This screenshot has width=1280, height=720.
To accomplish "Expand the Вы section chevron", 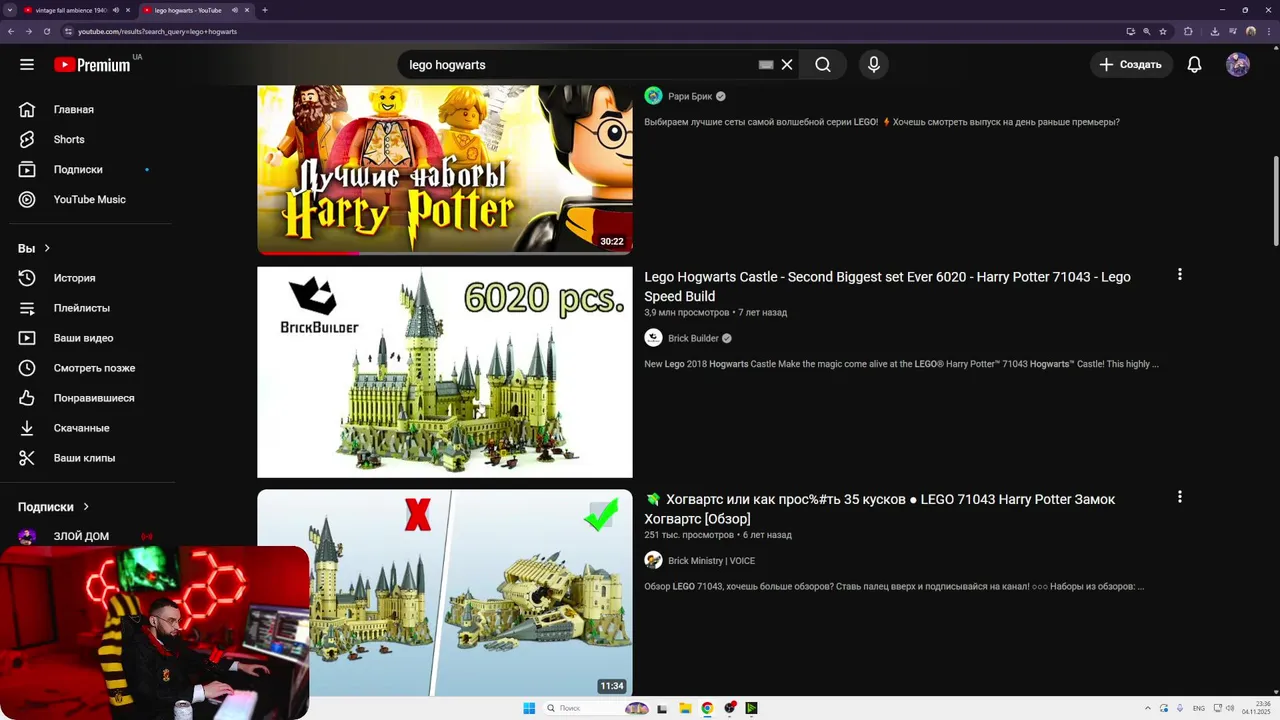I will pyautogui.click(x=47, y=248).
